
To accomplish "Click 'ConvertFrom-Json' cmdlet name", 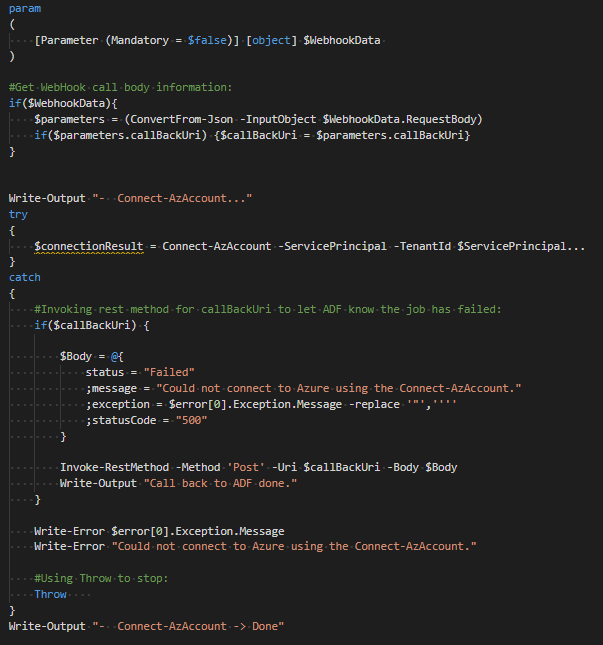I will (x=182, y=119).
